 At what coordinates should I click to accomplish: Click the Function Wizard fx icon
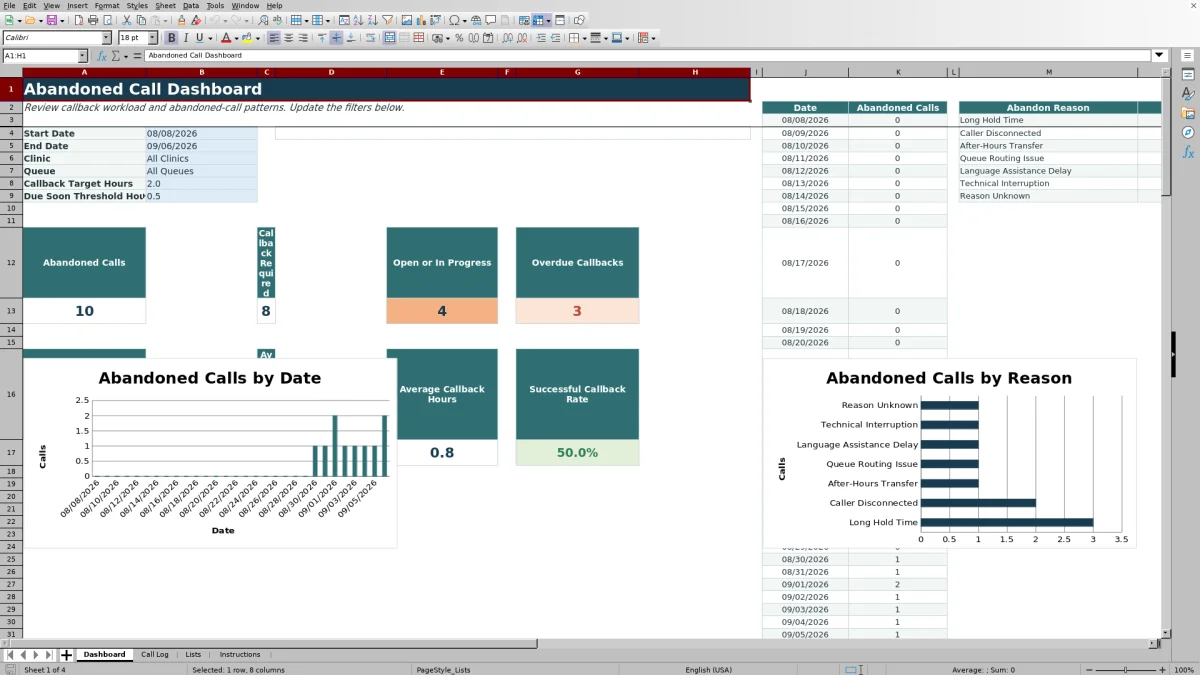coord(101,56)
